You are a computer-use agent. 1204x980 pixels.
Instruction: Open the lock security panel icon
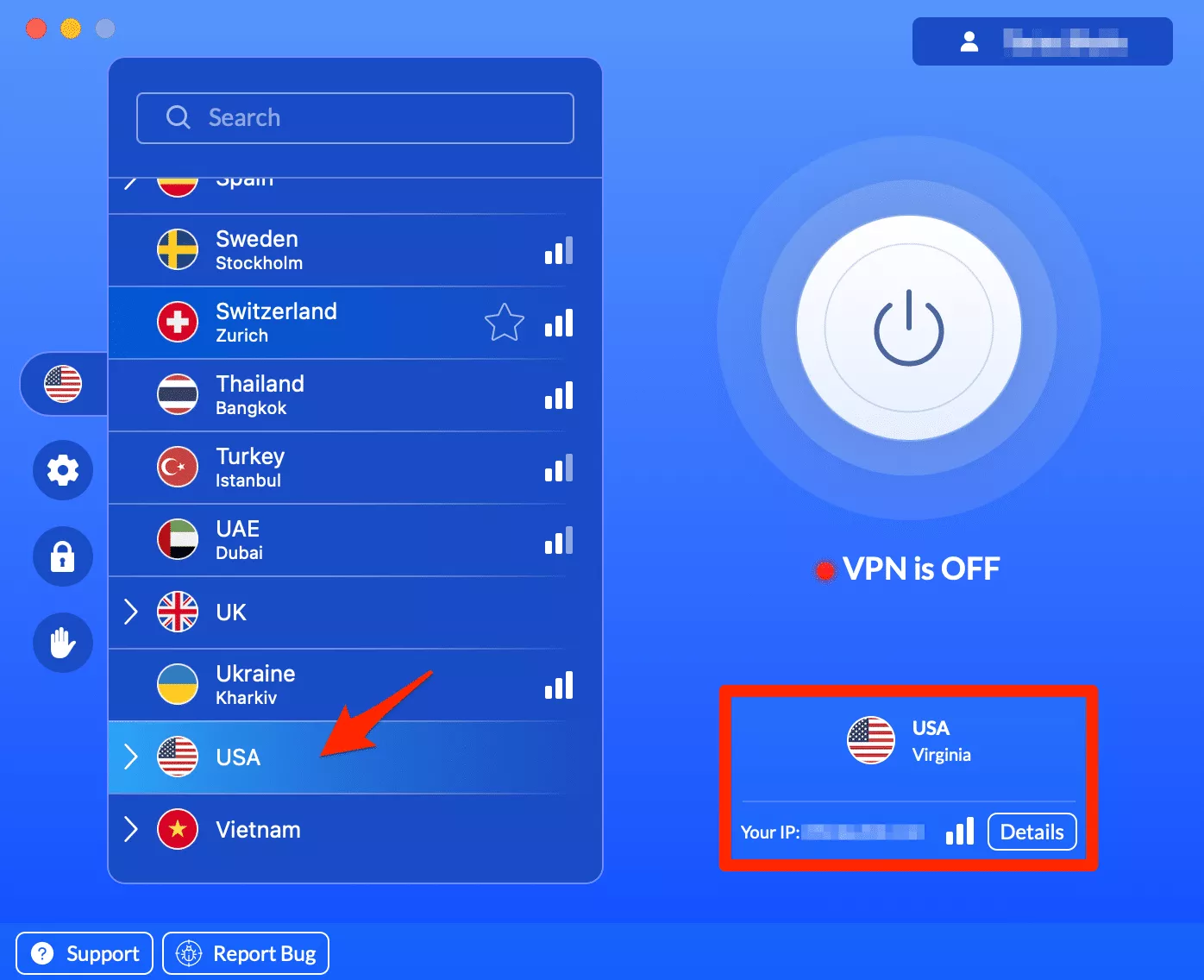63,556
